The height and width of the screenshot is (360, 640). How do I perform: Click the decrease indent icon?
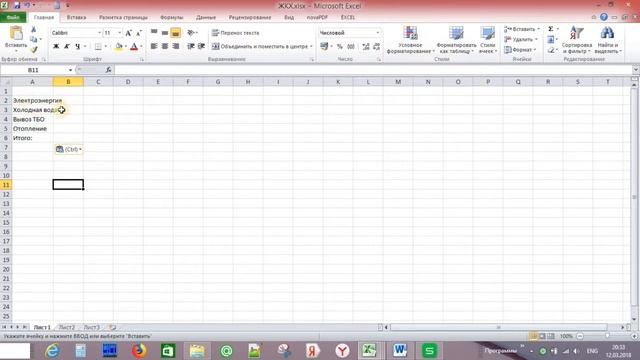tap(191, 47)
